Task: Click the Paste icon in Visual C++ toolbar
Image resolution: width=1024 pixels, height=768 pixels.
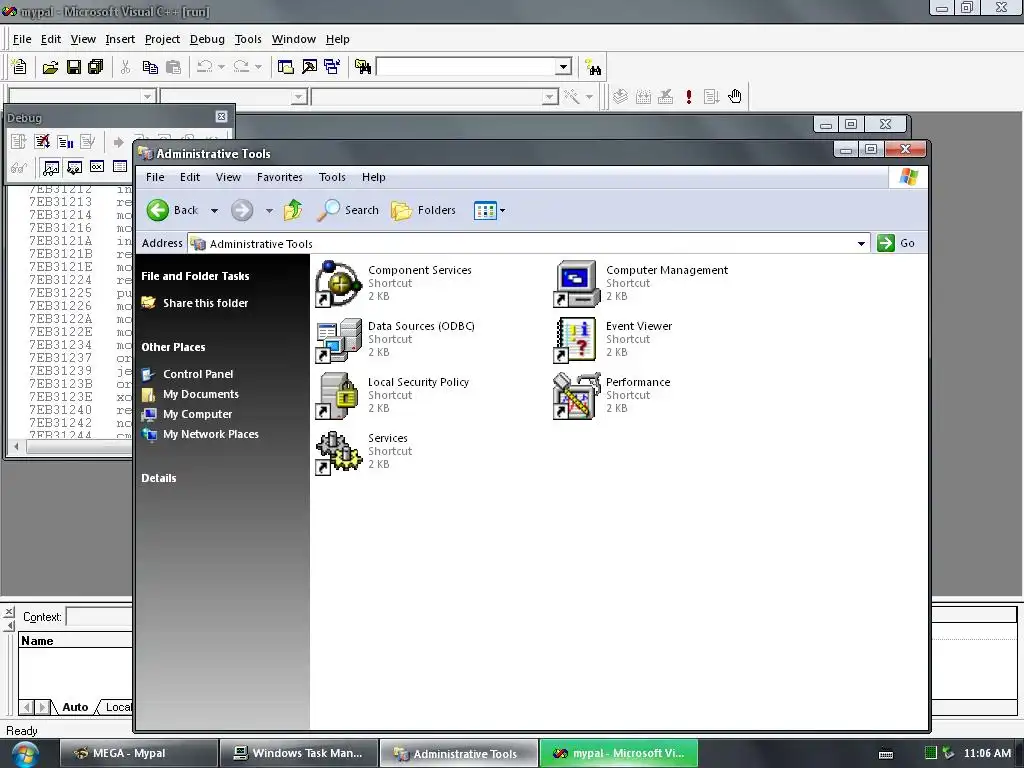Action: 173,67
